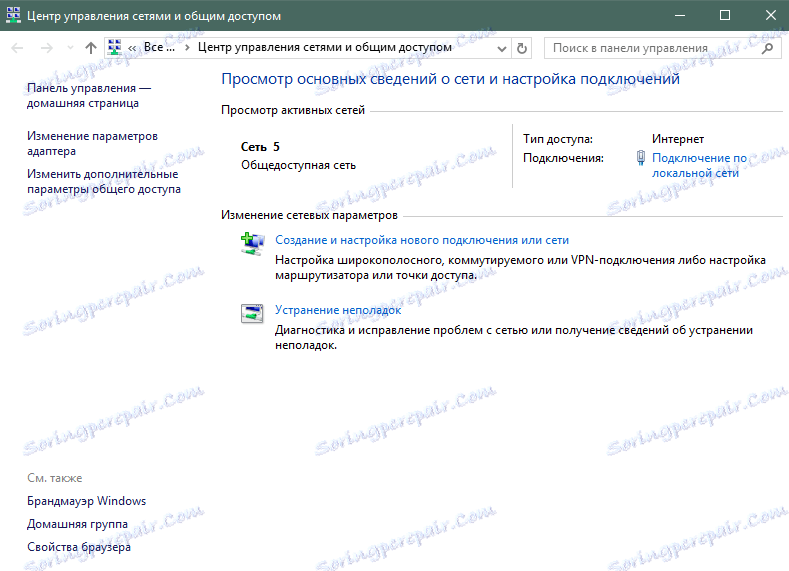Image resolution: width=789 pixels, height=571 pixels.
Task: Open 'Изменить дополнительные параметры общего доступа'
Action: click(x=104, y=182)
